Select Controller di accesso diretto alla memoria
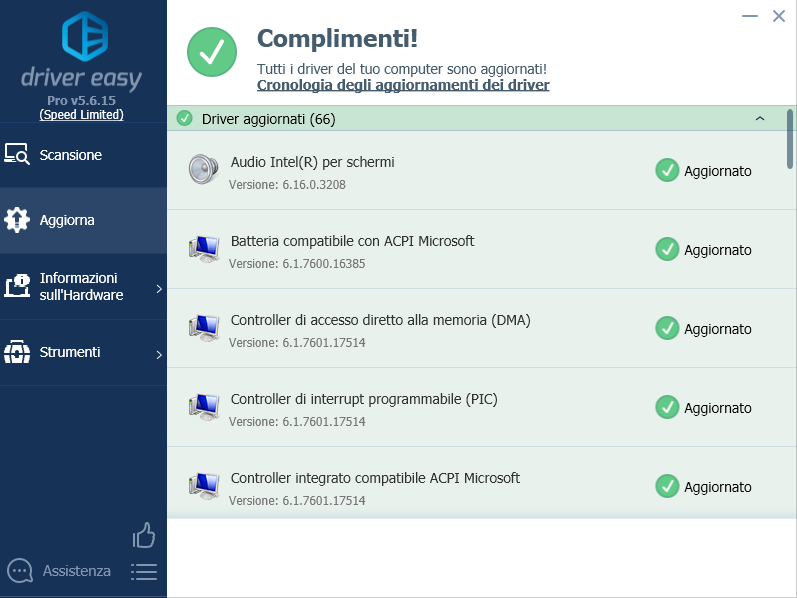This screenshot has width=797, height=598. pyautogui.click(x=381, y=320)
